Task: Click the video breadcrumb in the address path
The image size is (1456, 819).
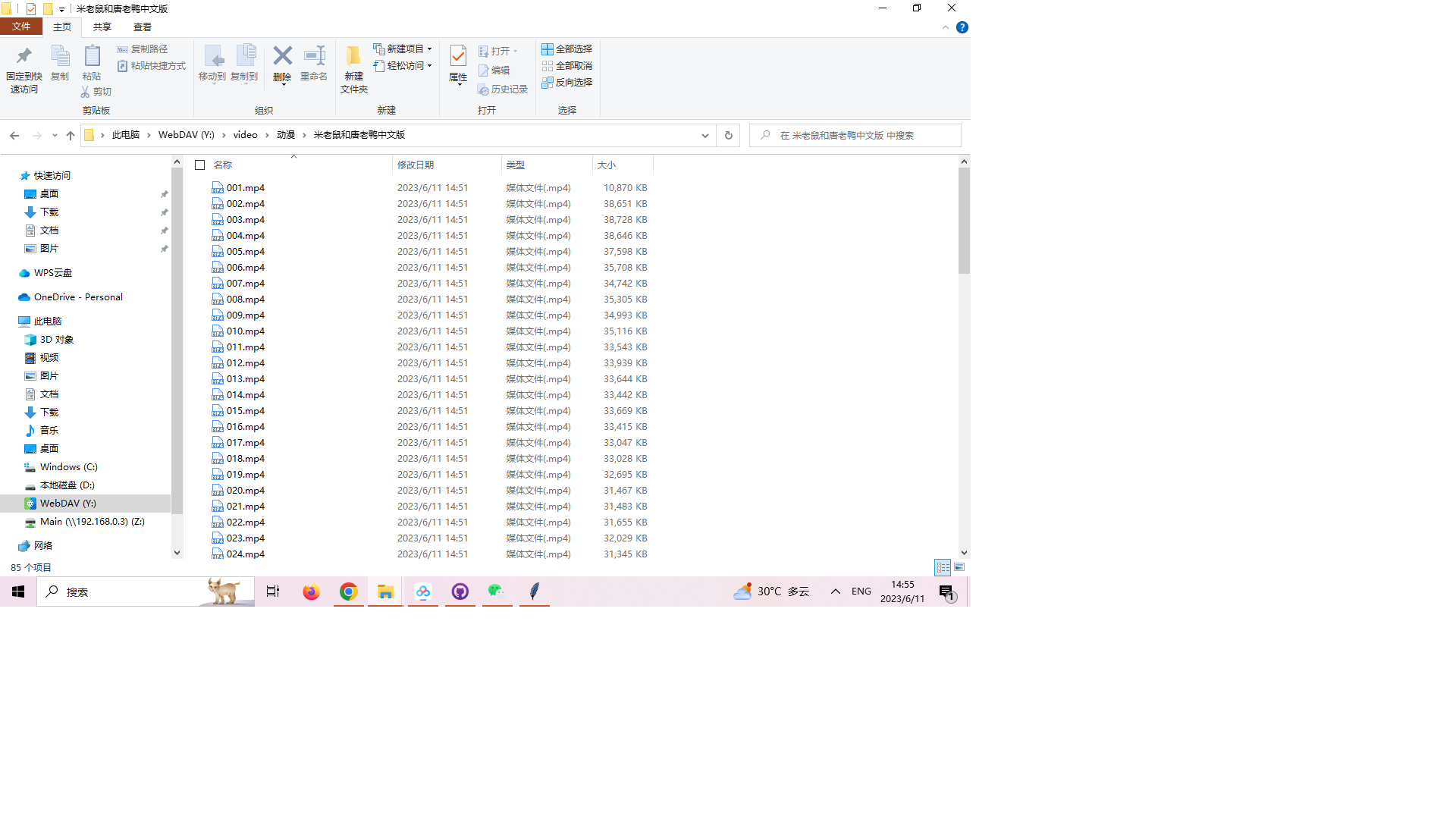Action: pyautogui.click(x=245, y=135)
